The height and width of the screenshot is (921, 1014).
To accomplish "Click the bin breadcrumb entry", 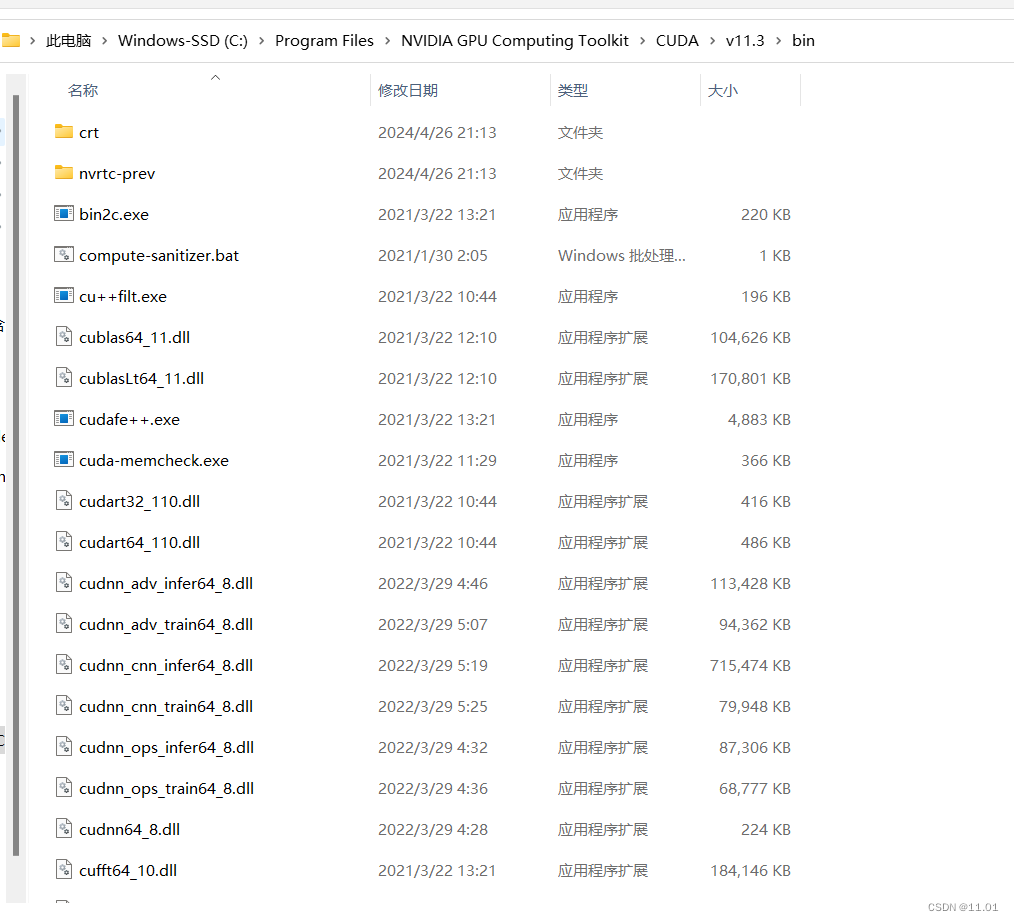I will (x=803, y=40).
